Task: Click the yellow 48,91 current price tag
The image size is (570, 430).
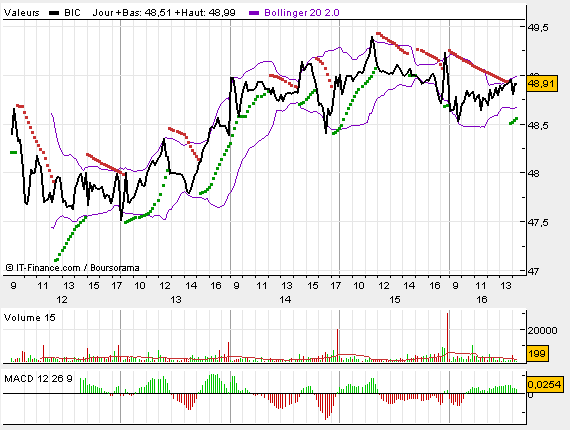Action: pyautogui.click(x=542, y=84)
